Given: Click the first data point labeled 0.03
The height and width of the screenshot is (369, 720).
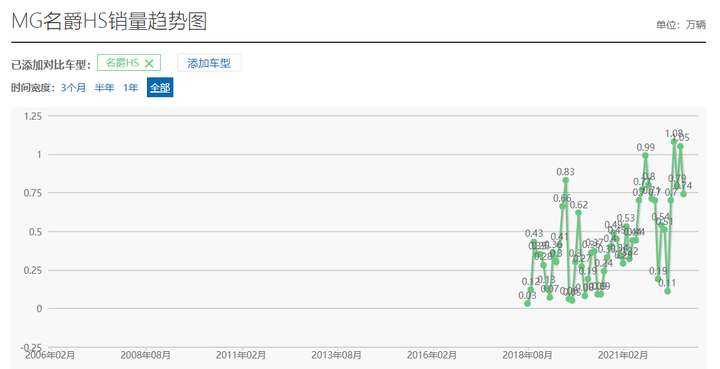Looking at the screenshot, I should 528,303.
